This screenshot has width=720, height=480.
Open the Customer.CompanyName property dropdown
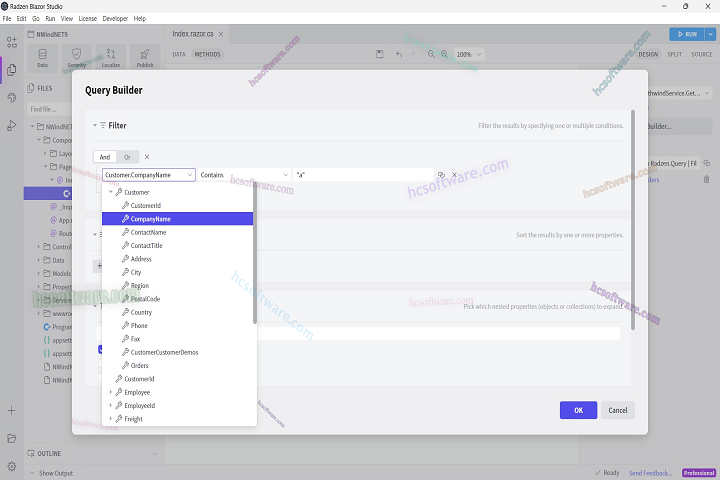(x=149, y=175)
